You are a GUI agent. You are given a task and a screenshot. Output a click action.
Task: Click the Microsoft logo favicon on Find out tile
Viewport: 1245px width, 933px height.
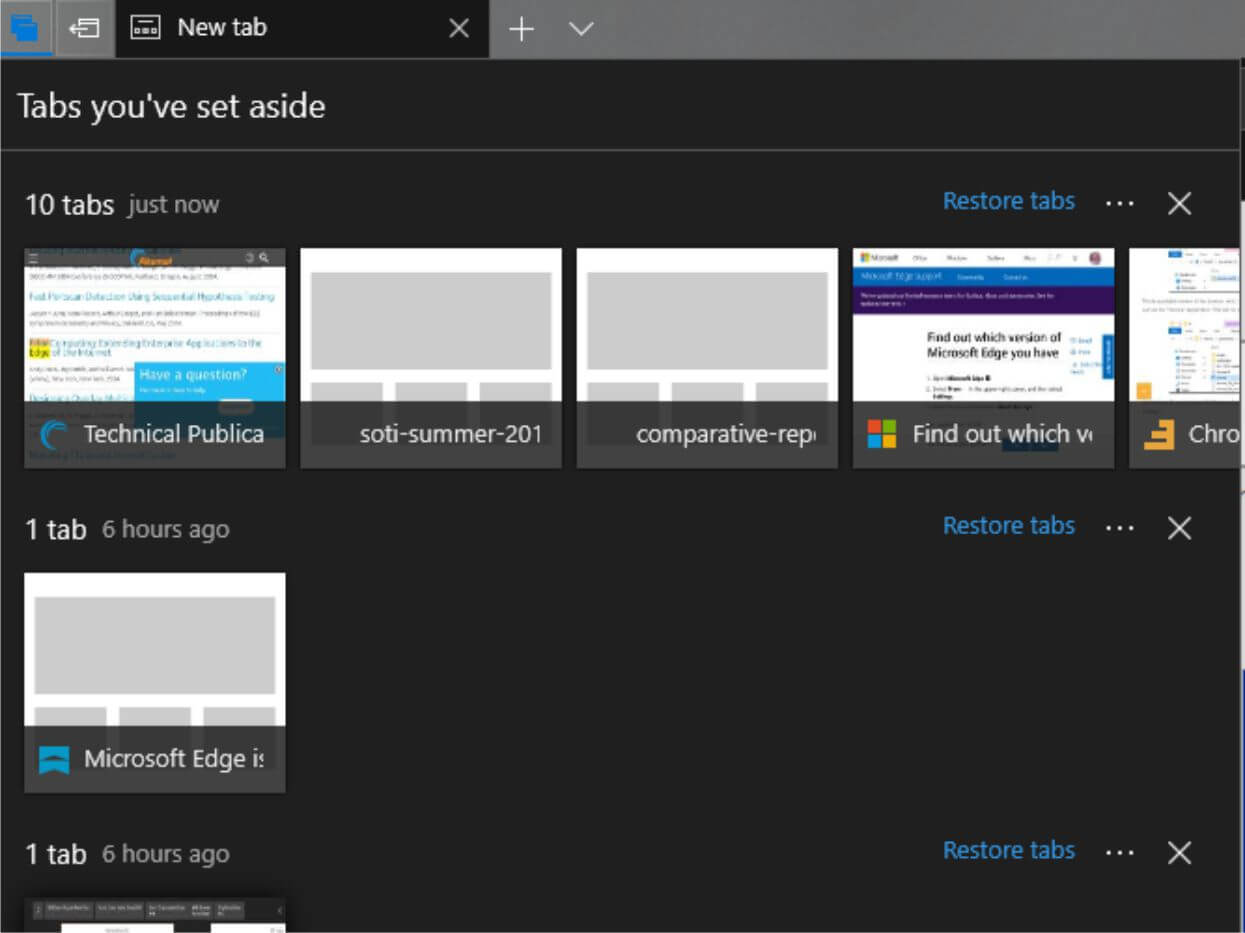(x=882, y=434)
